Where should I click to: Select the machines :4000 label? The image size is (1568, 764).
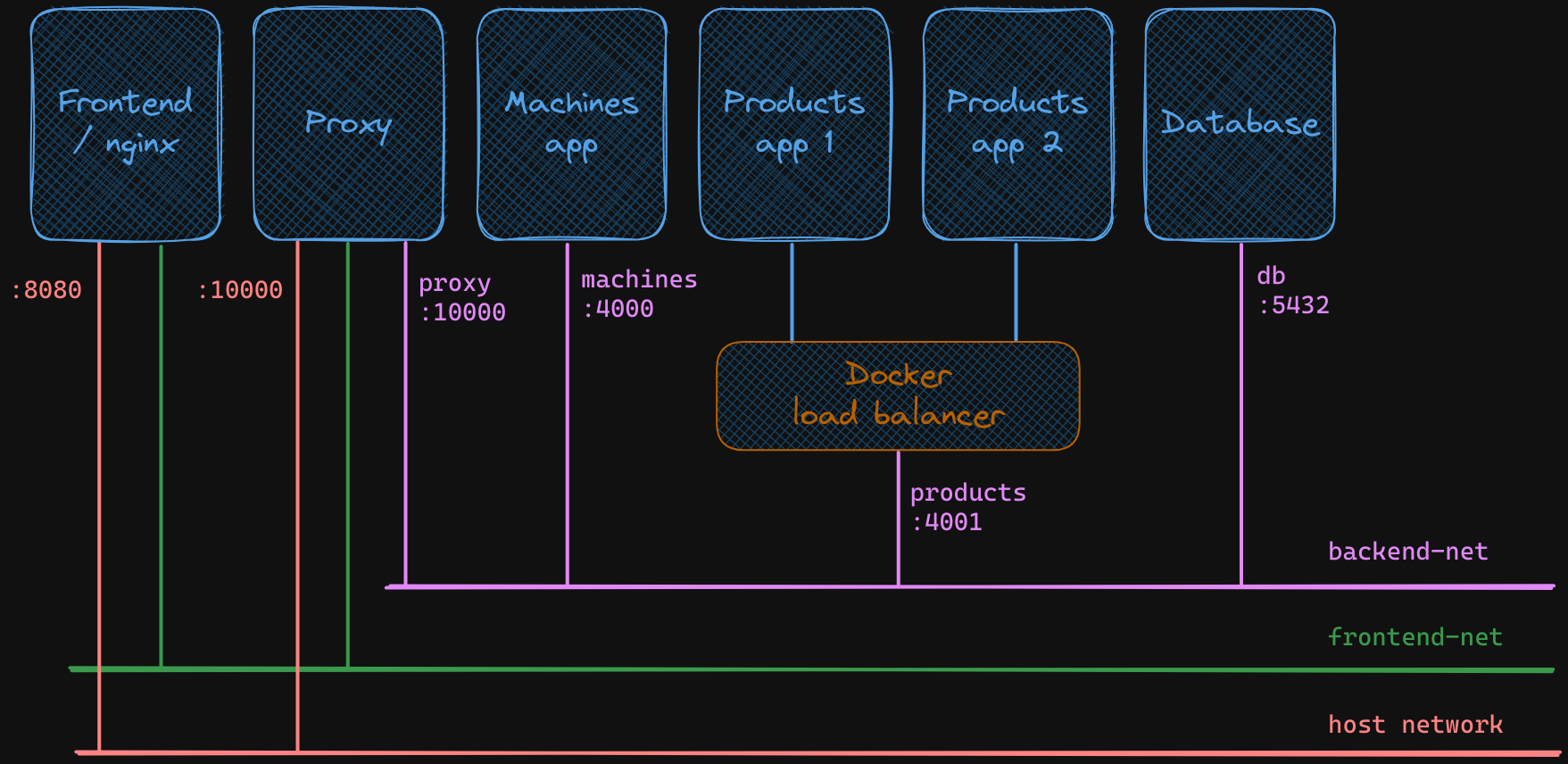pos(638,294)
